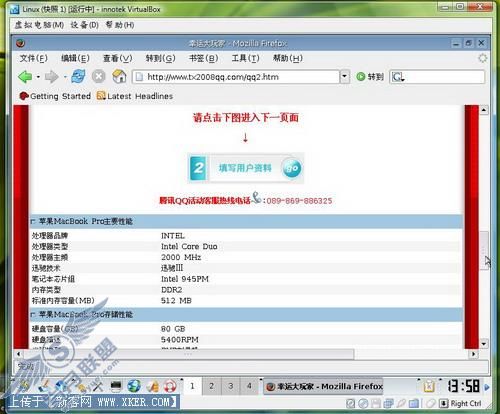
Task: Switch to virtual desktop 1
Action: point(192,386)
